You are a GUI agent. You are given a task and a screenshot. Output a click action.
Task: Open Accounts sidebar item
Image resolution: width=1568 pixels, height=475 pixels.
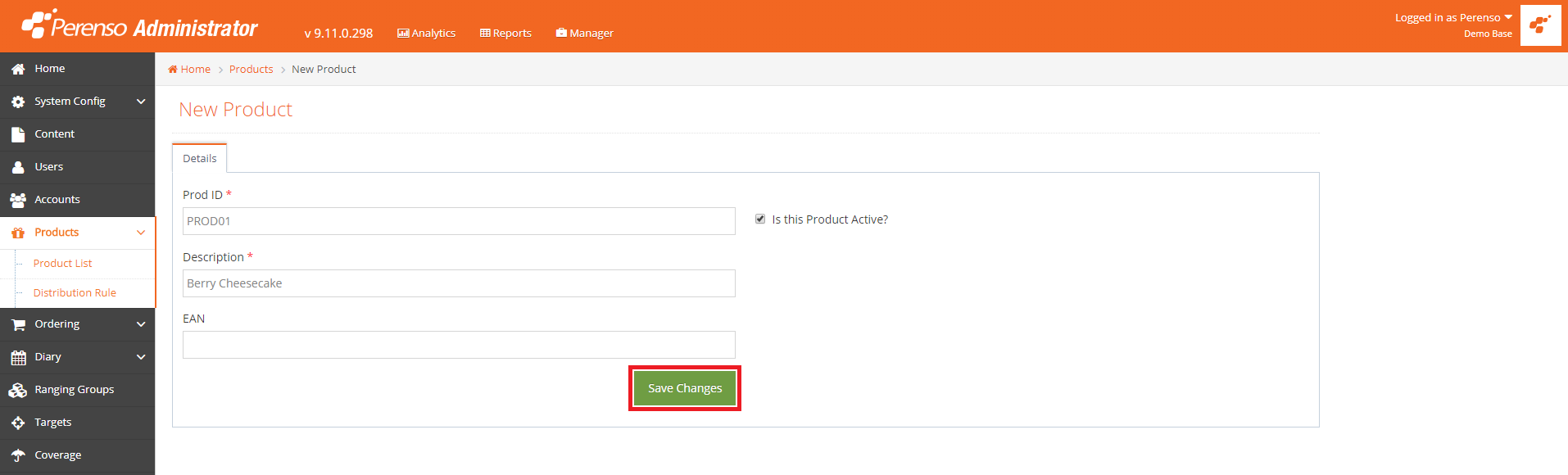77,200
